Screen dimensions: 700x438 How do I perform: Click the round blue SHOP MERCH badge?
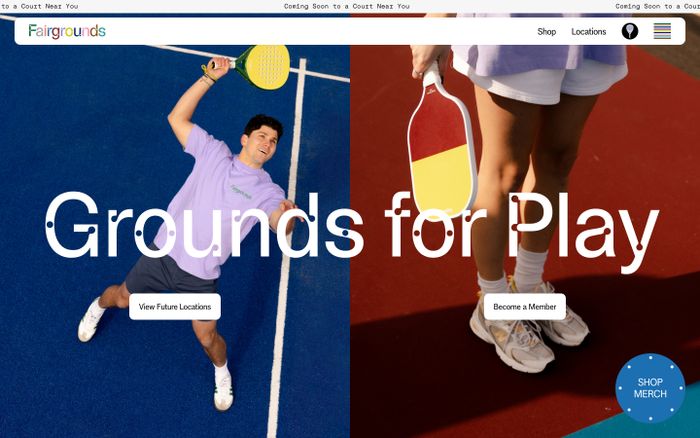(650, 388)
